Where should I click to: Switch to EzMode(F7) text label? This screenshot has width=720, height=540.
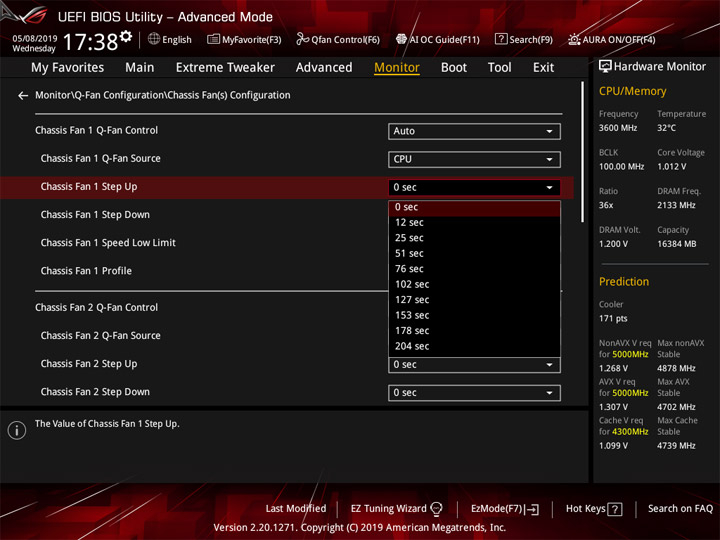497,509
